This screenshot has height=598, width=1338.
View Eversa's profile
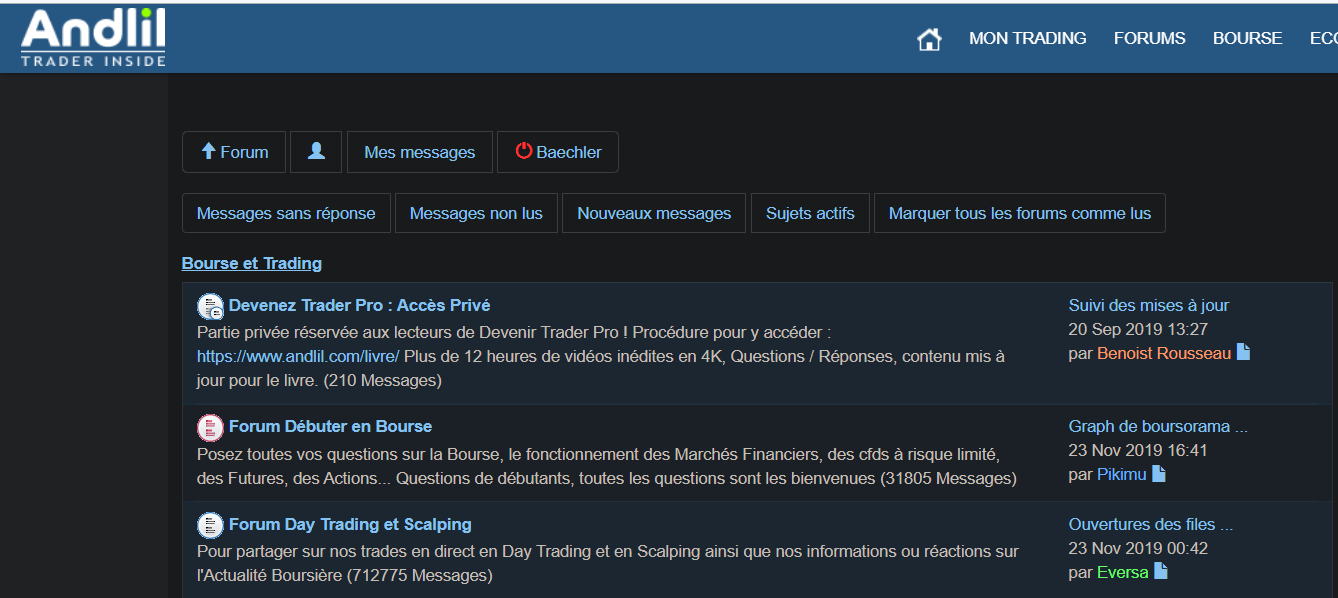pyautogui.click(x=1123, y=573)
